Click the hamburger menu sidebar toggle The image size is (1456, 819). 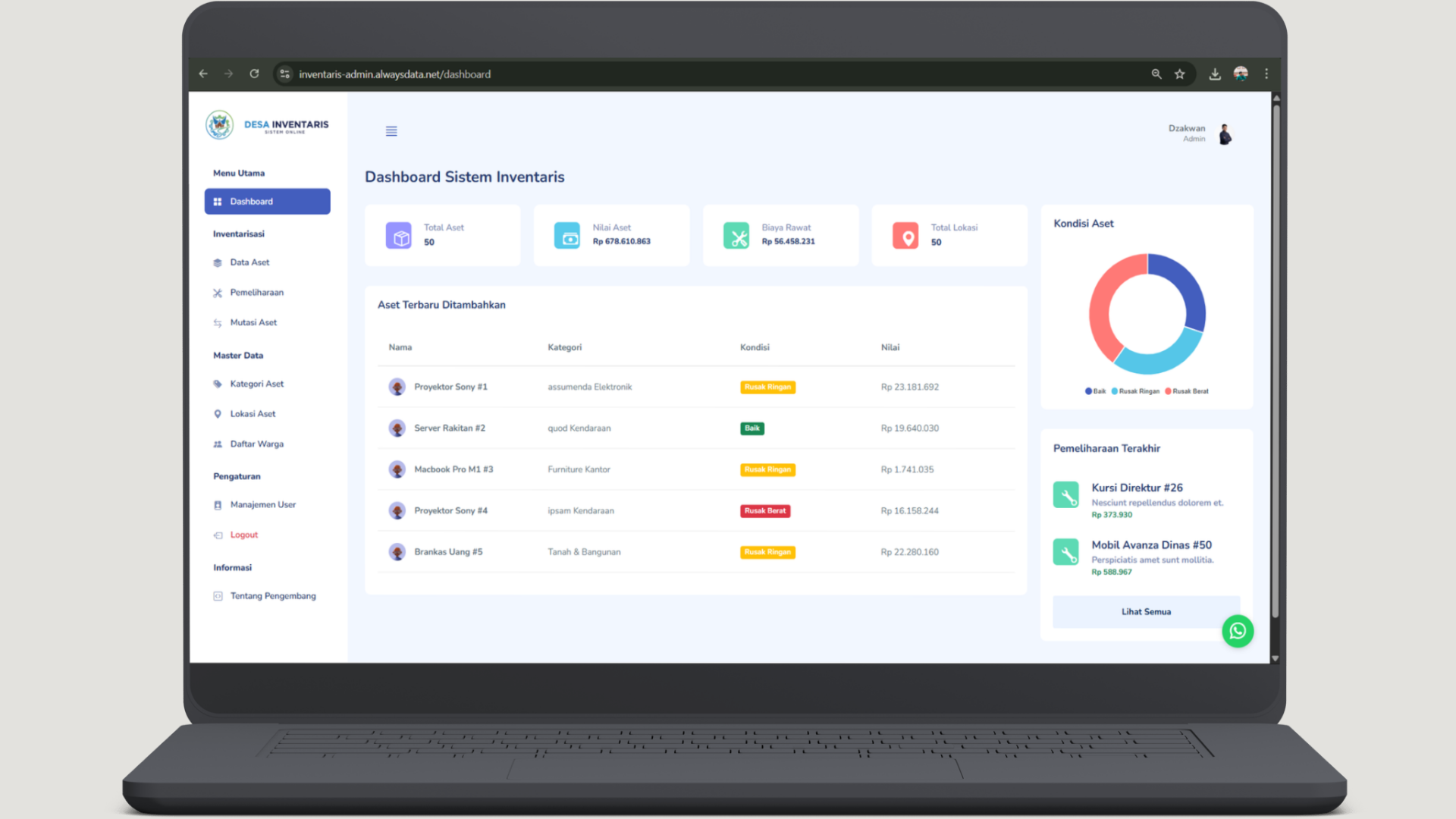click(x=391, y=131)
